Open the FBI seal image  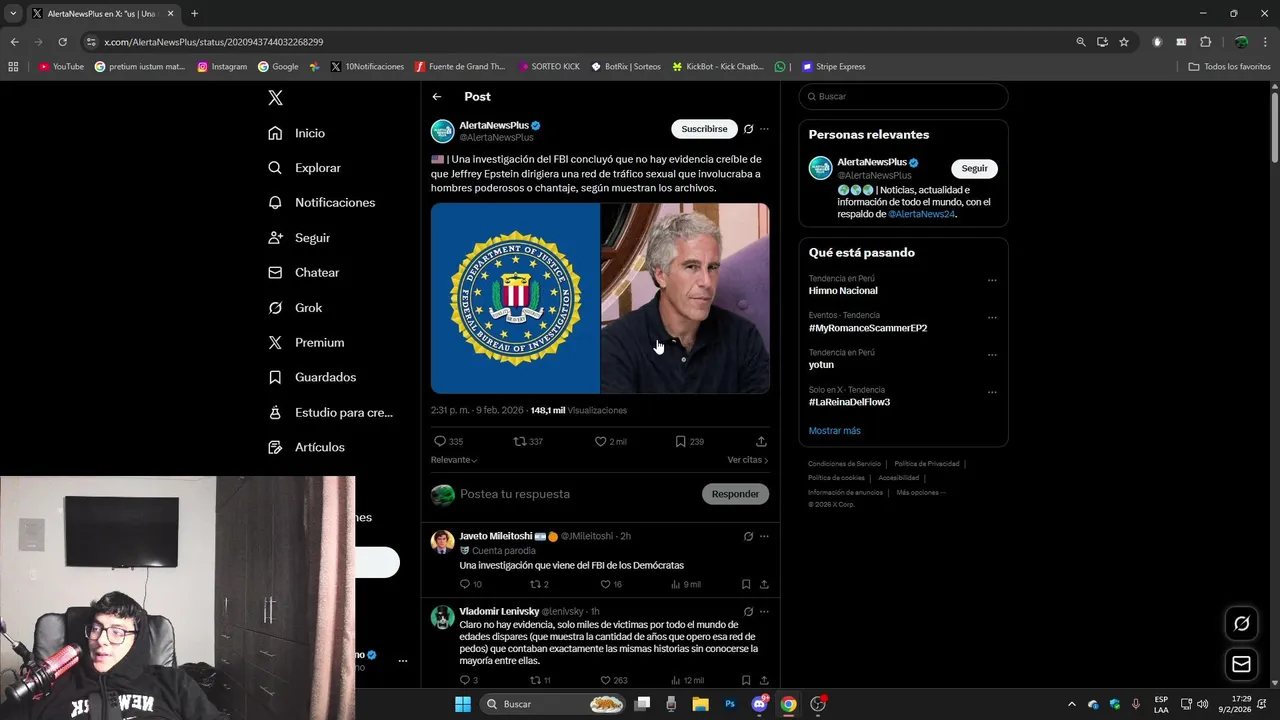(x=515, y=298)
